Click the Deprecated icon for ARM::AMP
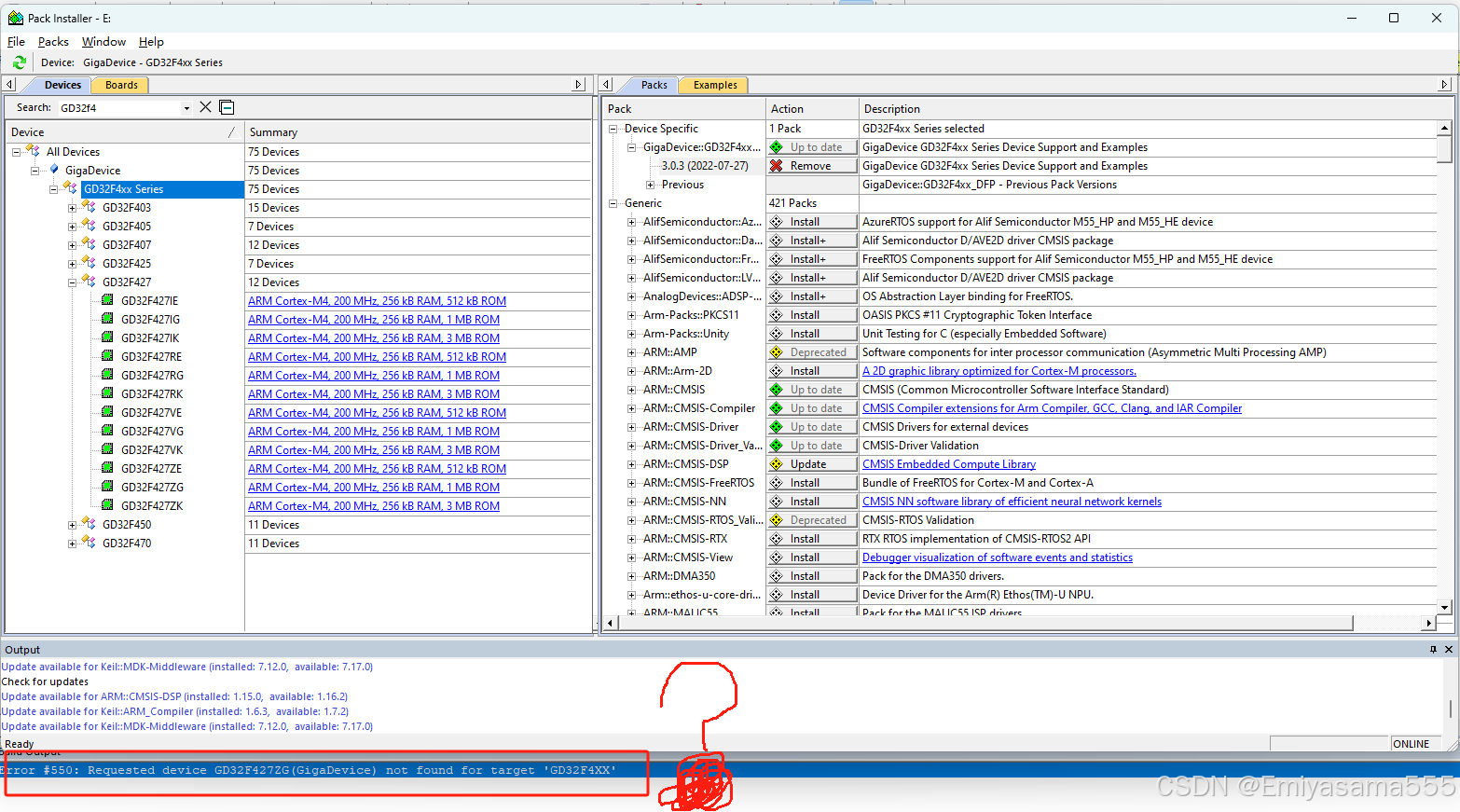The height and width of the screenshot is (812, 1460). (777, 352)
